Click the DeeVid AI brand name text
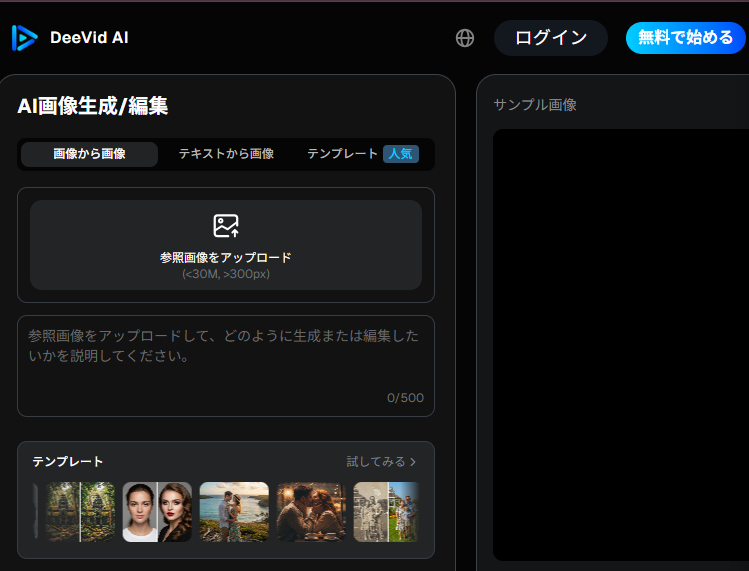 coord(89,38)
